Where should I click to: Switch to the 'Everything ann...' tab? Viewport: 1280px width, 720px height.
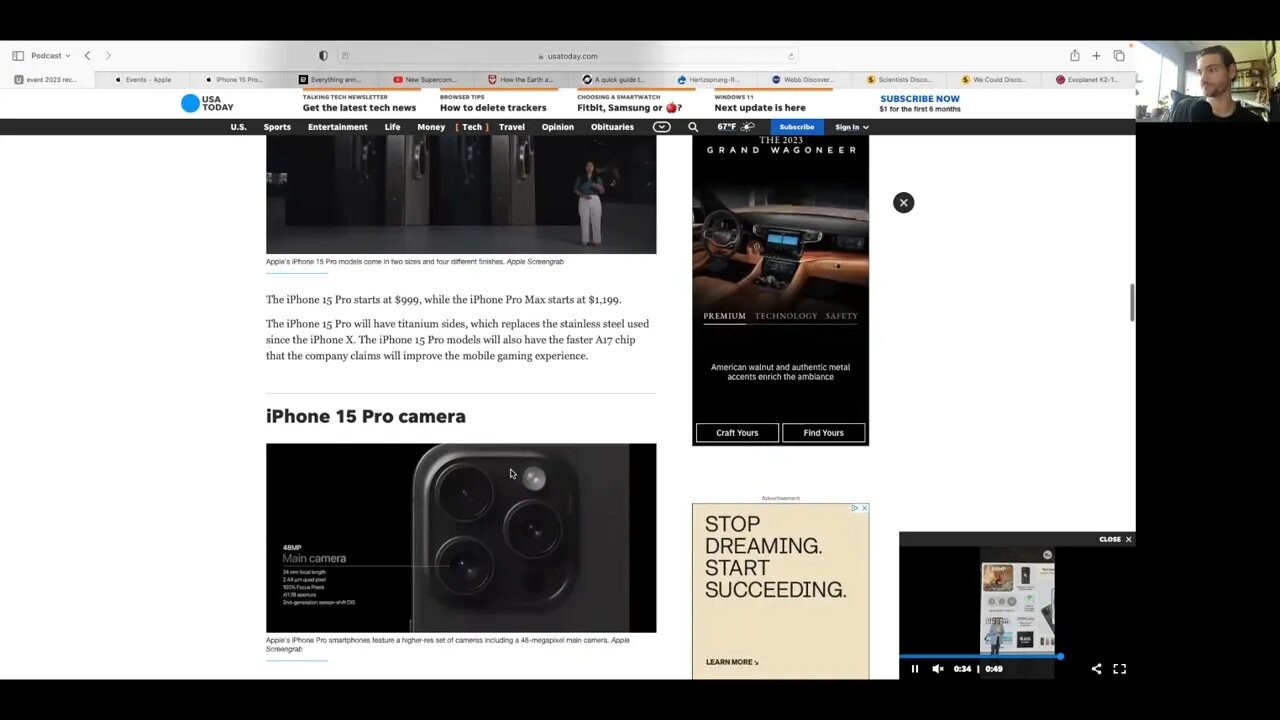333,79
